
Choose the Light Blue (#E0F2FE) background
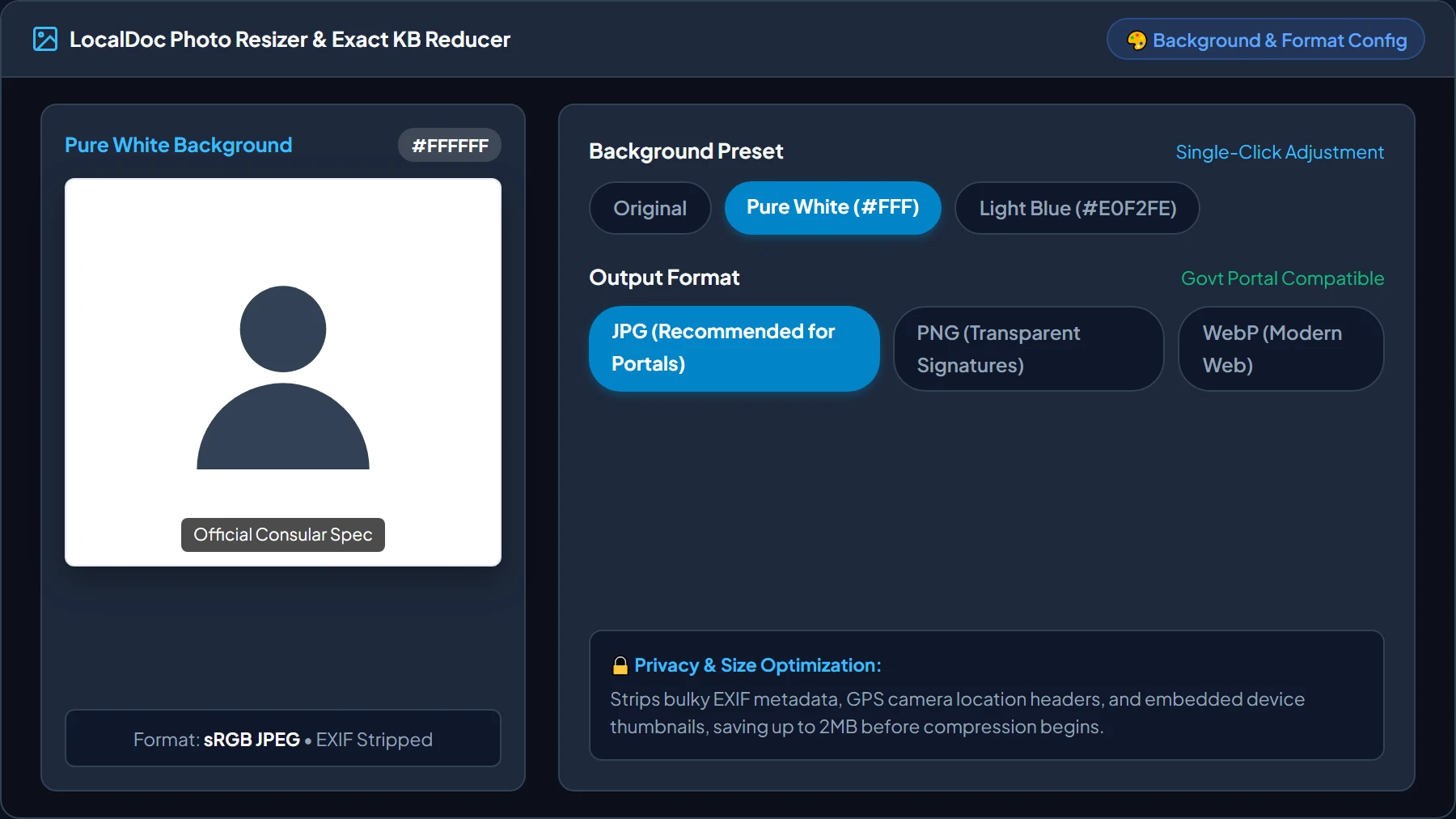click(1077, 208)
